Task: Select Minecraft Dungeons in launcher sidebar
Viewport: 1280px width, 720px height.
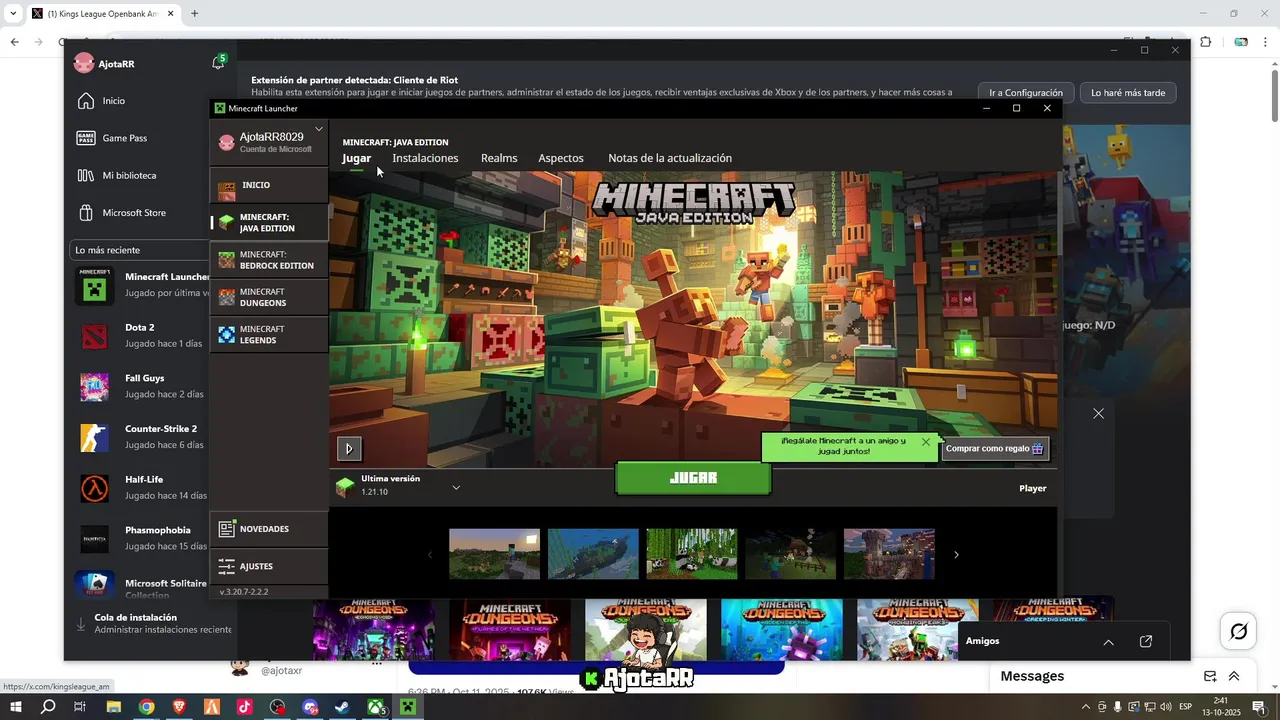Action: (x=269, y=297)
